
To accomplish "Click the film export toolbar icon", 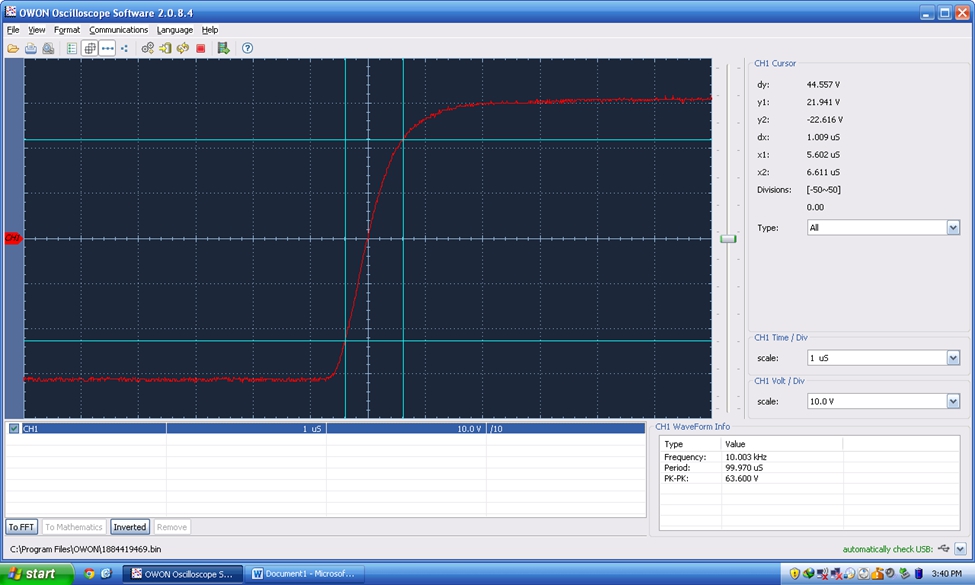I will tap(223, 48).
